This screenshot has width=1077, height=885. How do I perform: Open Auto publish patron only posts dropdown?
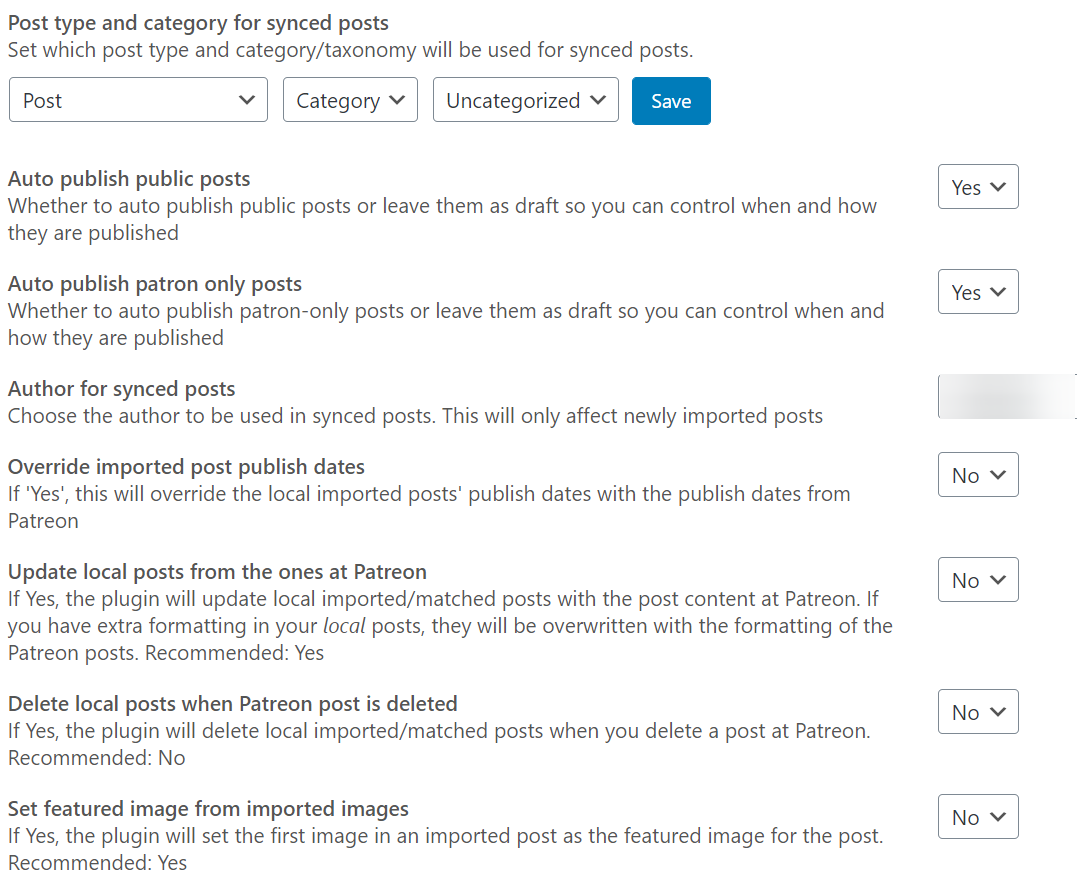[x=978, y=292]
